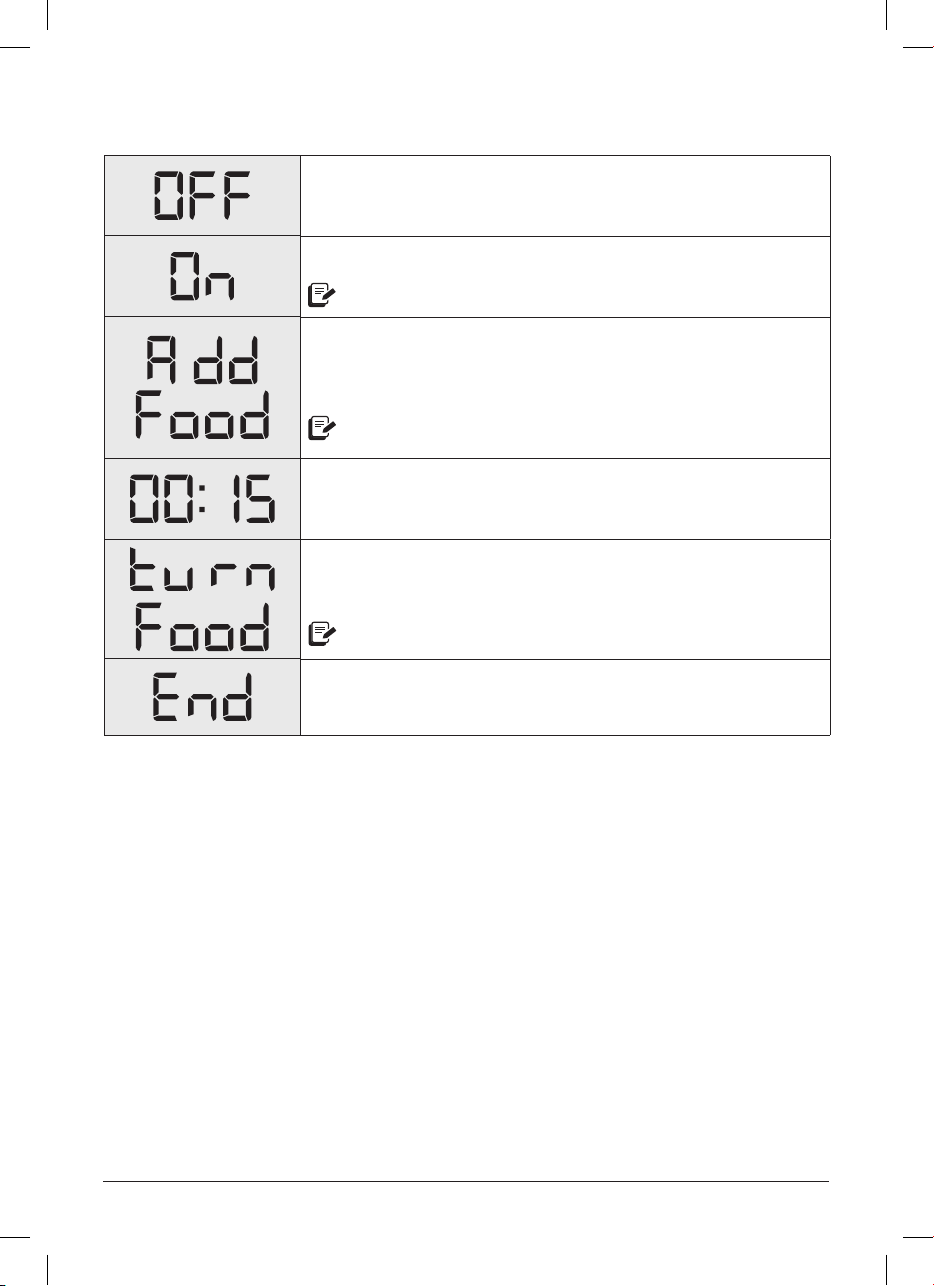
Task: Click the horizontal rule at page bottom
Action: tap(467, 1181)
